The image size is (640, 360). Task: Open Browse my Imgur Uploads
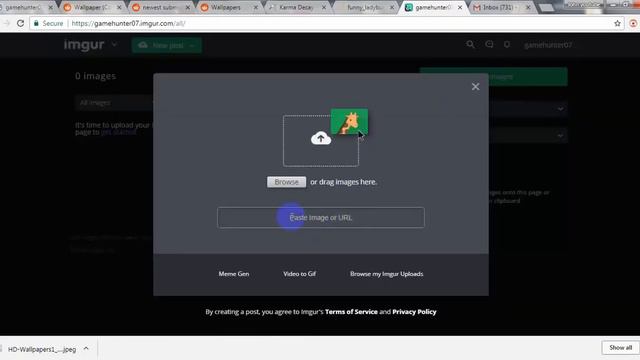[x=387, y=274]
